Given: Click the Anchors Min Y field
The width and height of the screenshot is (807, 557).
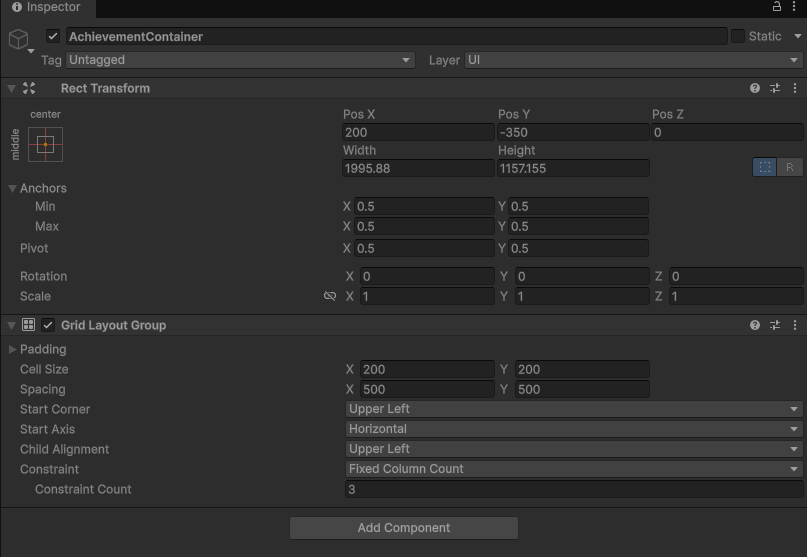Looking at the screenshot, I should click(x=578, y=206).
